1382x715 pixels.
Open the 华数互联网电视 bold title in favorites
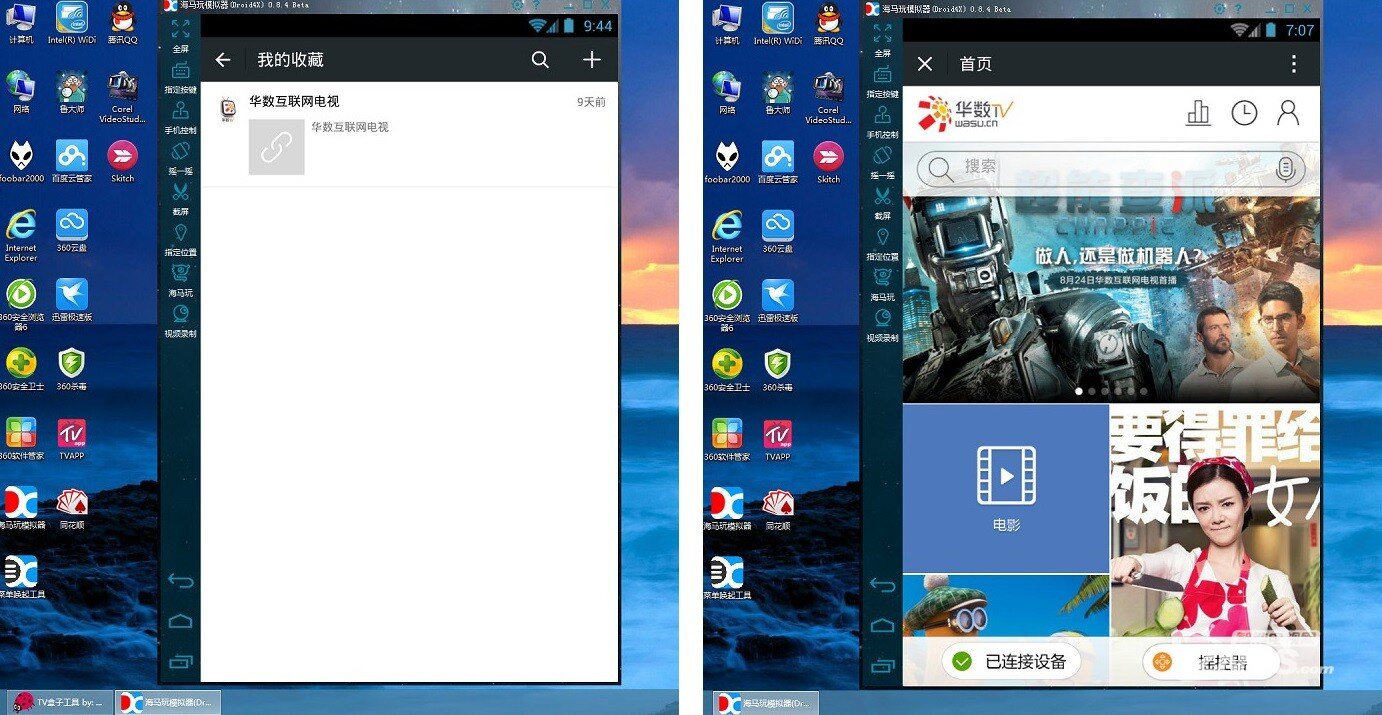pos(294,101)
